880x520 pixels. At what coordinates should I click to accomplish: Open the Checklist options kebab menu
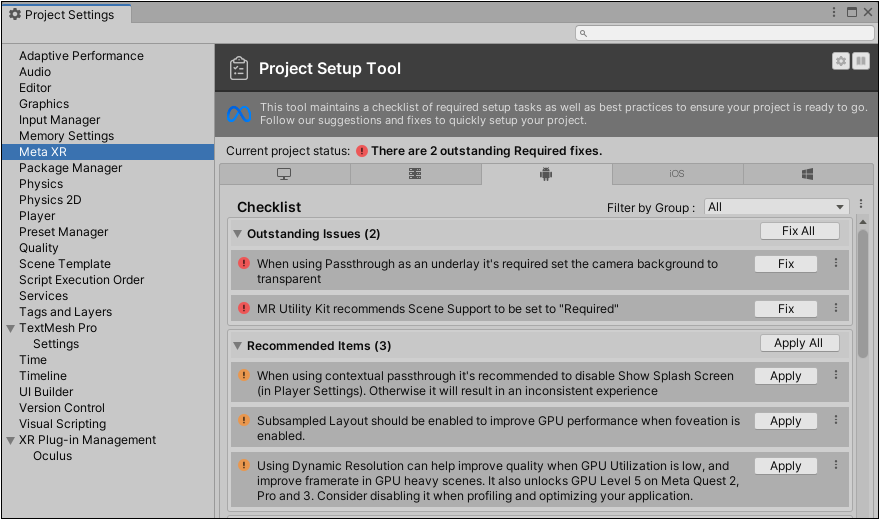(x=861, y=204)
